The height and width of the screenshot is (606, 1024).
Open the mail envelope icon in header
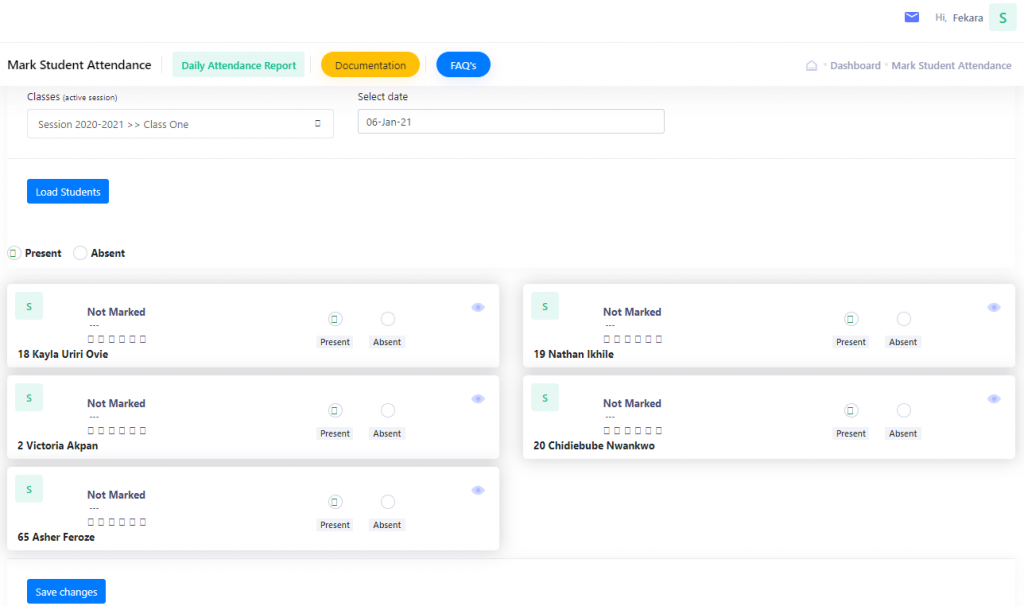click(x=911, y=17)
